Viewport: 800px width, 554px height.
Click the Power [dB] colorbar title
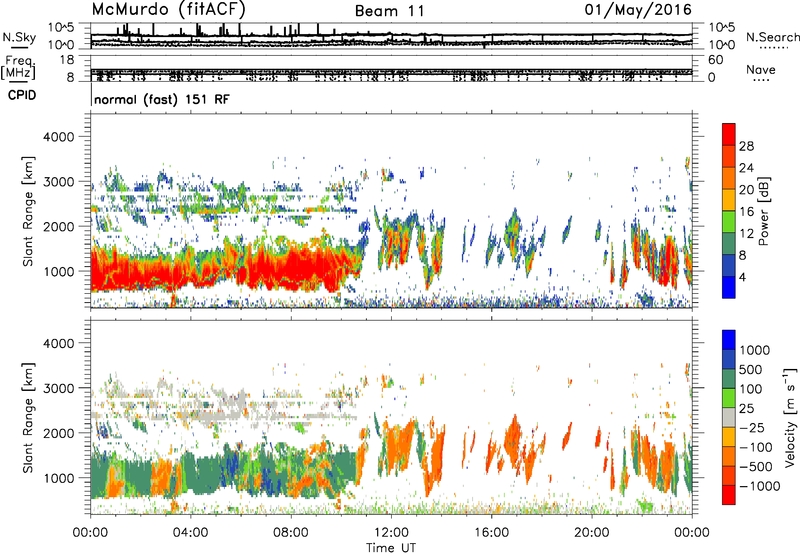pos(763,211)
